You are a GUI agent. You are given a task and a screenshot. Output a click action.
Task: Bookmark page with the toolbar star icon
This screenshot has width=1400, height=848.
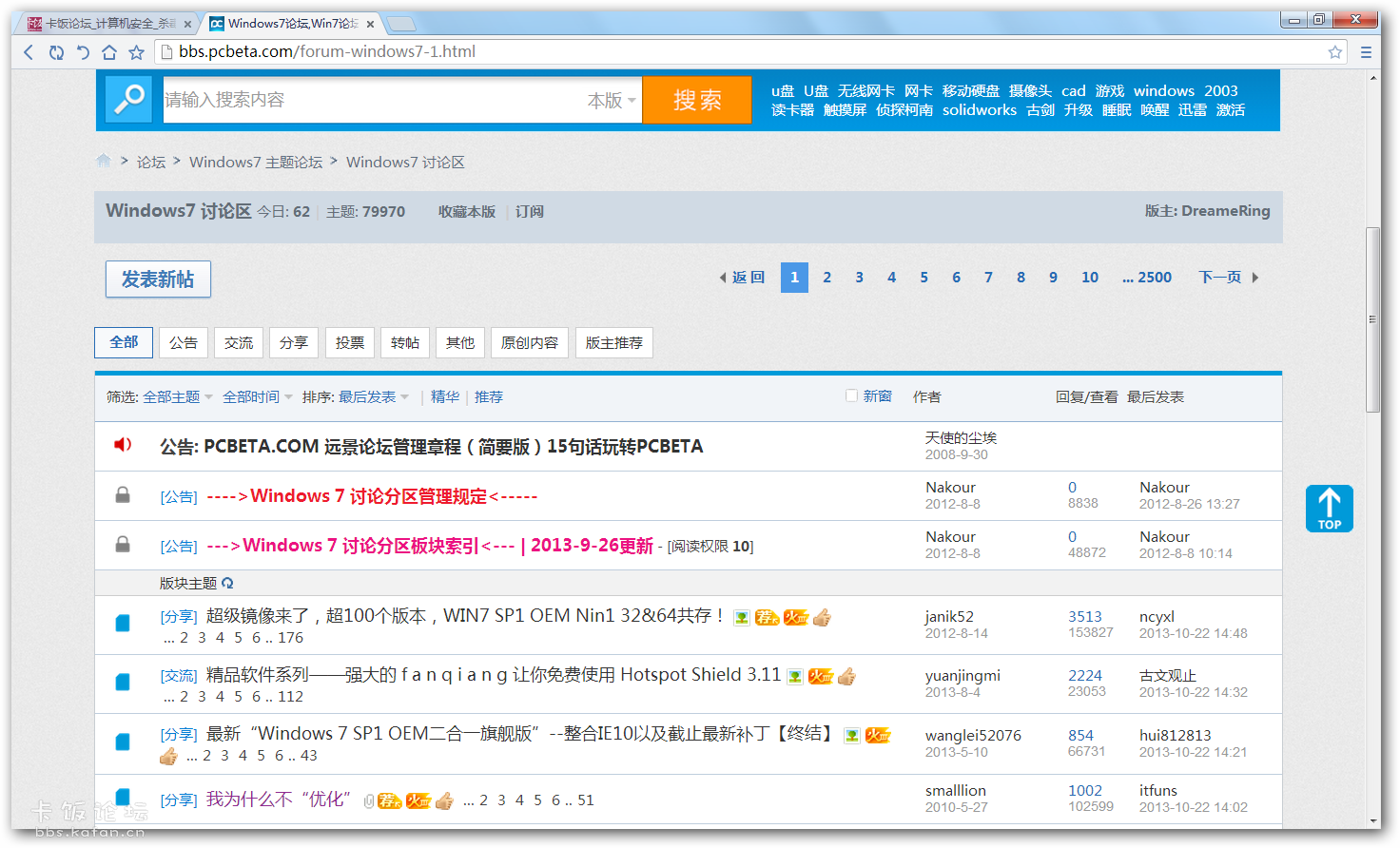136,52
